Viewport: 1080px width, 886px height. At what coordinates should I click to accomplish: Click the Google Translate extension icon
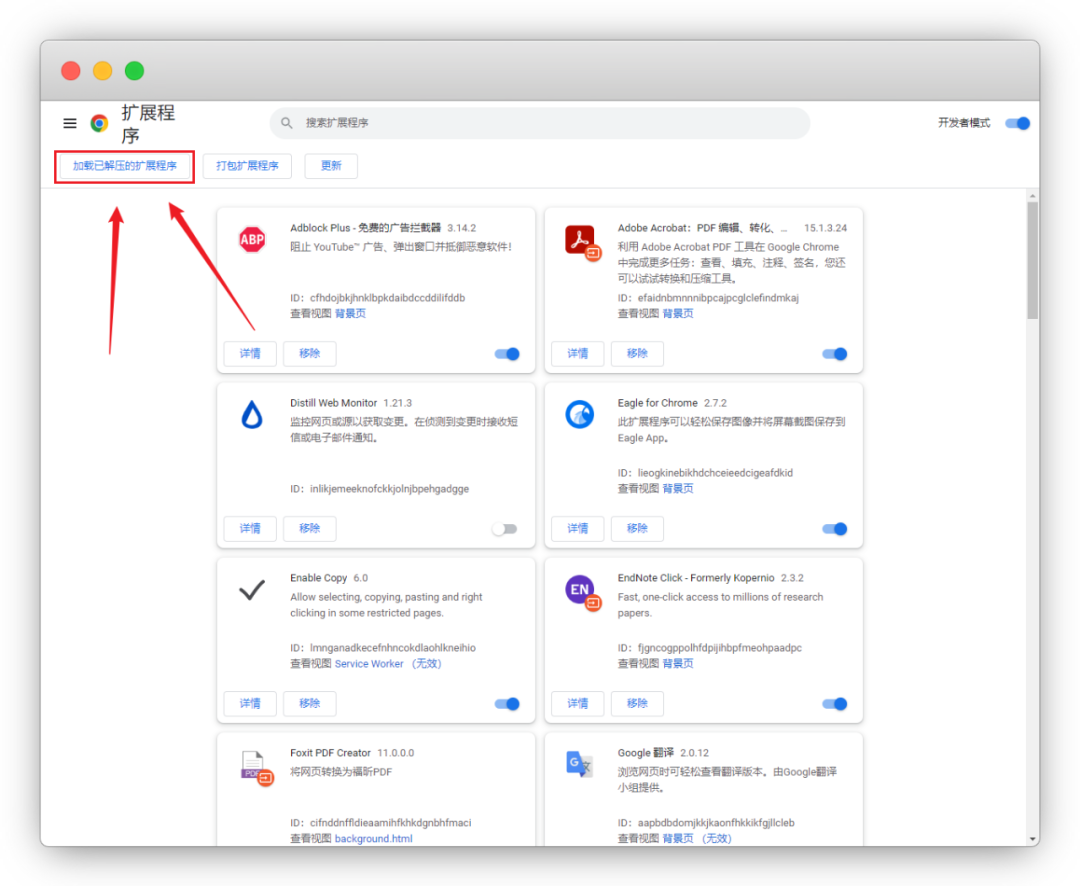[579, 764]
